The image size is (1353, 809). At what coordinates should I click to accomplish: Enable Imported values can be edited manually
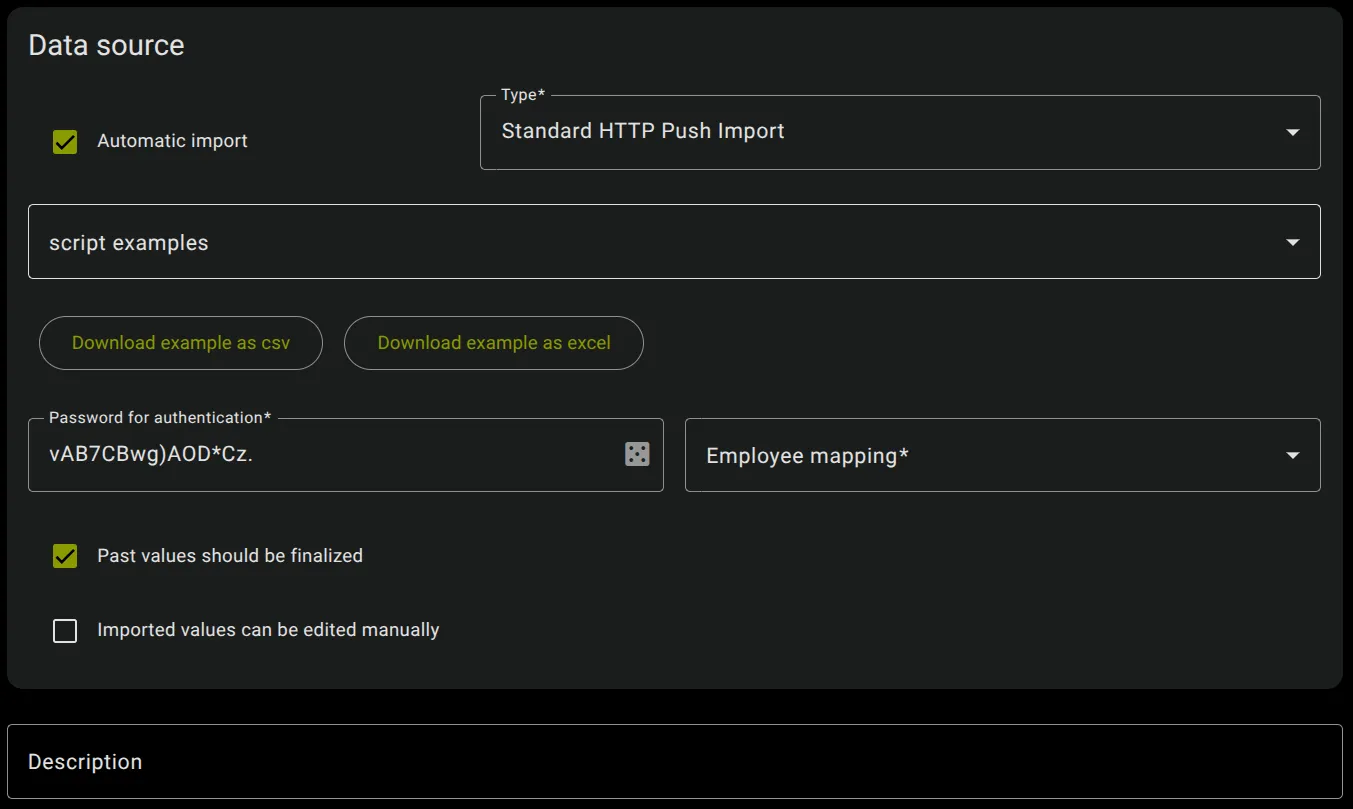(64, 630)
